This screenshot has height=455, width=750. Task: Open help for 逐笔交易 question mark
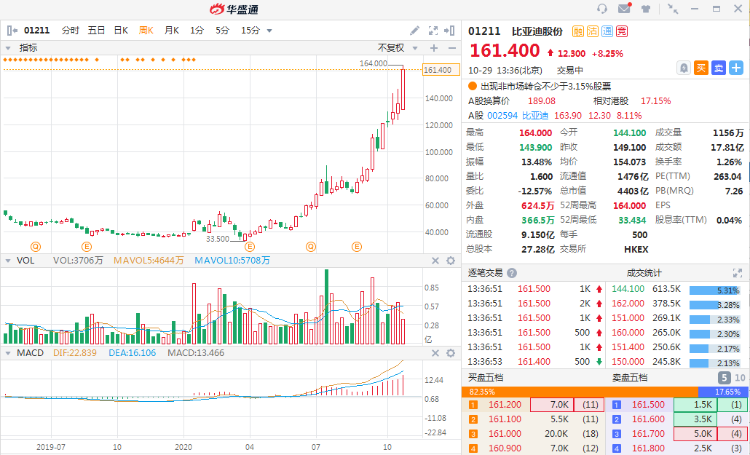[x=512, y=273]
